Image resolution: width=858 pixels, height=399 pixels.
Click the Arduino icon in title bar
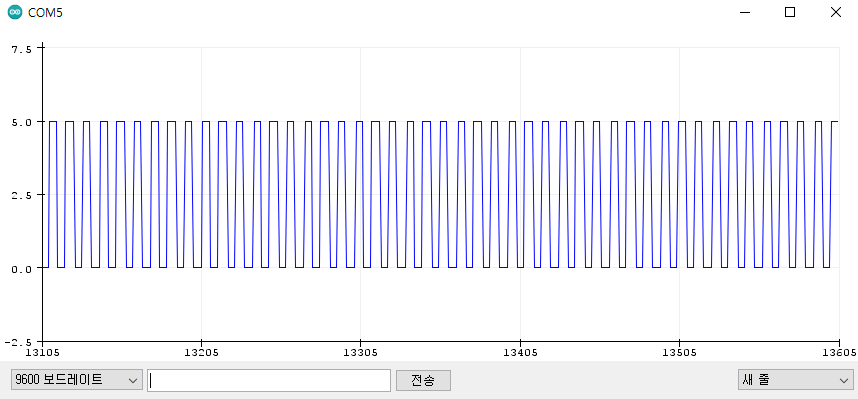(x=15, y=12)
